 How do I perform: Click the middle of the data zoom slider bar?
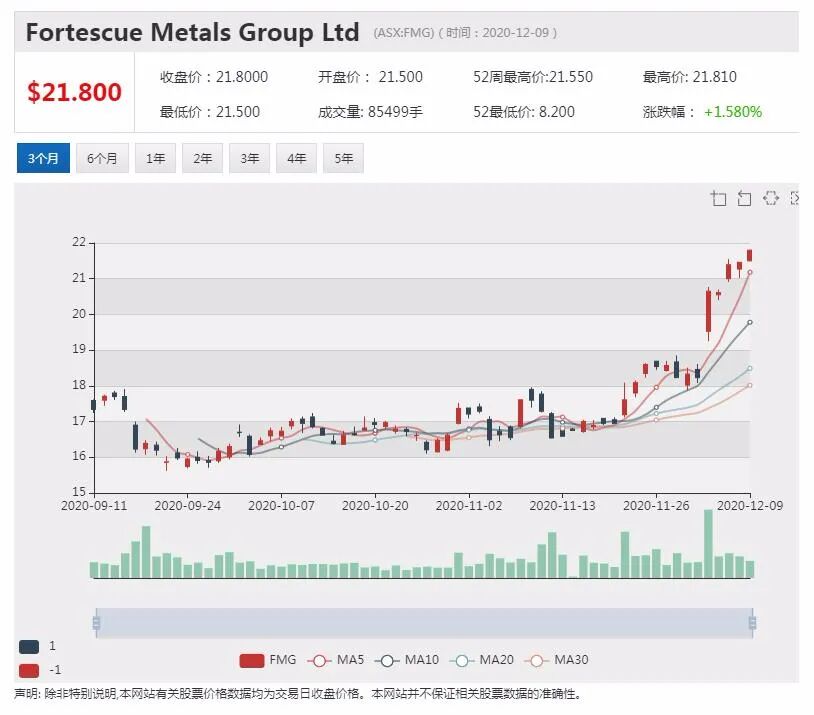(424, 623)
